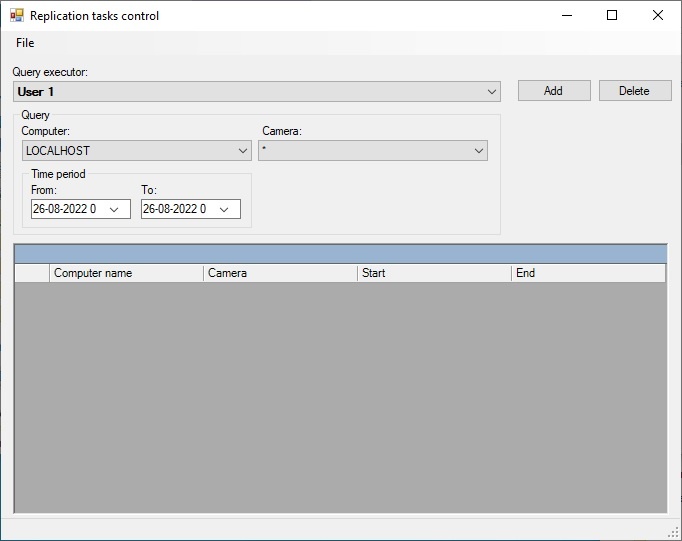Open the File menu

(25, 43)
